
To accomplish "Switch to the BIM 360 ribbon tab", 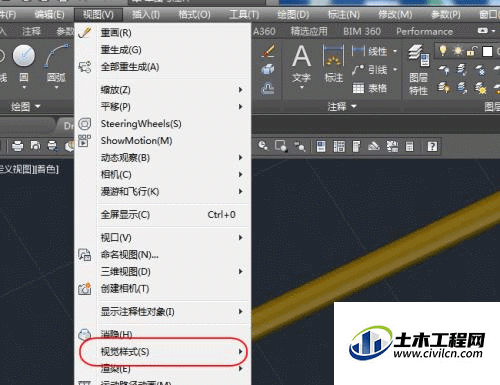I will point(362,31).
